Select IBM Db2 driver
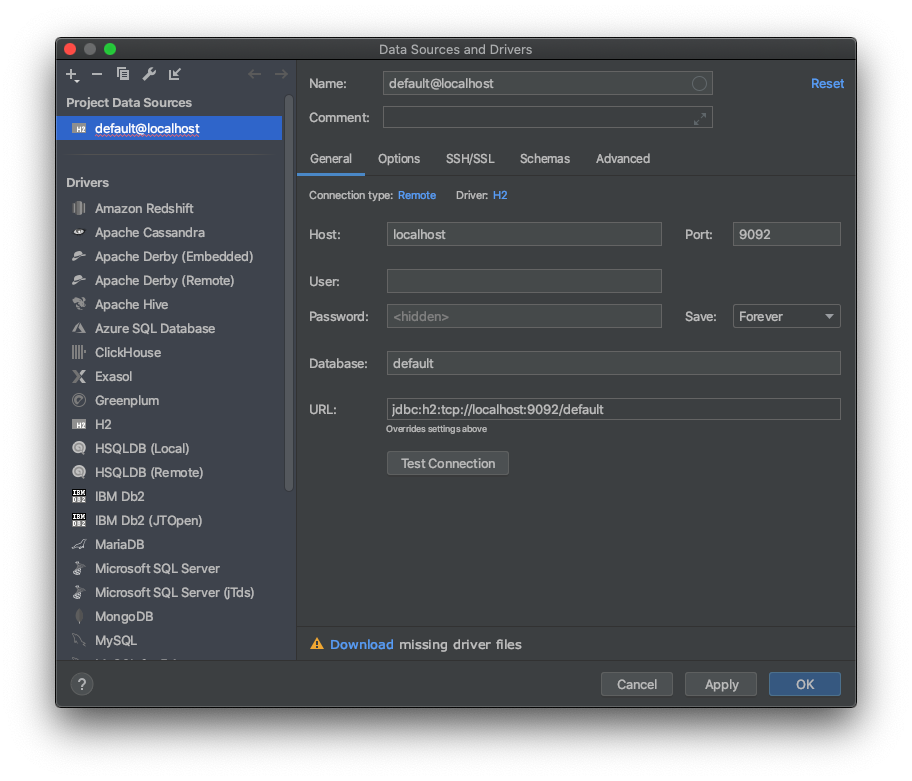 coord(170,497)
